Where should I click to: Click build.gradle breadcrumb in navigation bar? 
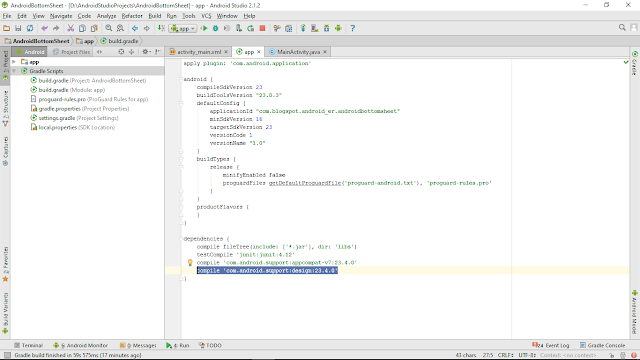tap(120, 41)
